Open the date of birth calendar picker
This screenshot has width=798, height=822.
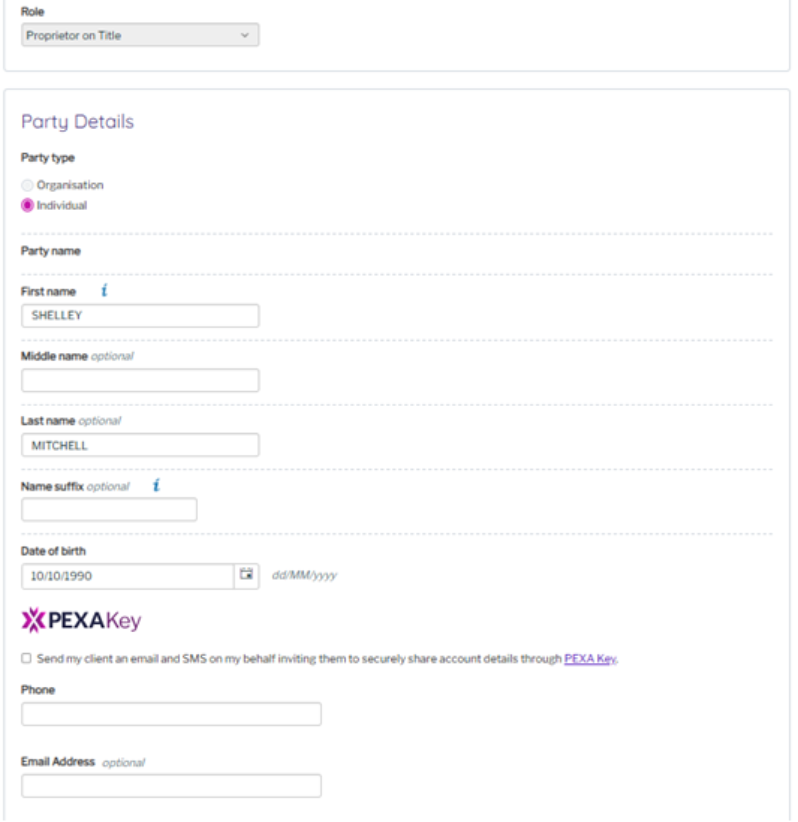click(x=246, y=576)
